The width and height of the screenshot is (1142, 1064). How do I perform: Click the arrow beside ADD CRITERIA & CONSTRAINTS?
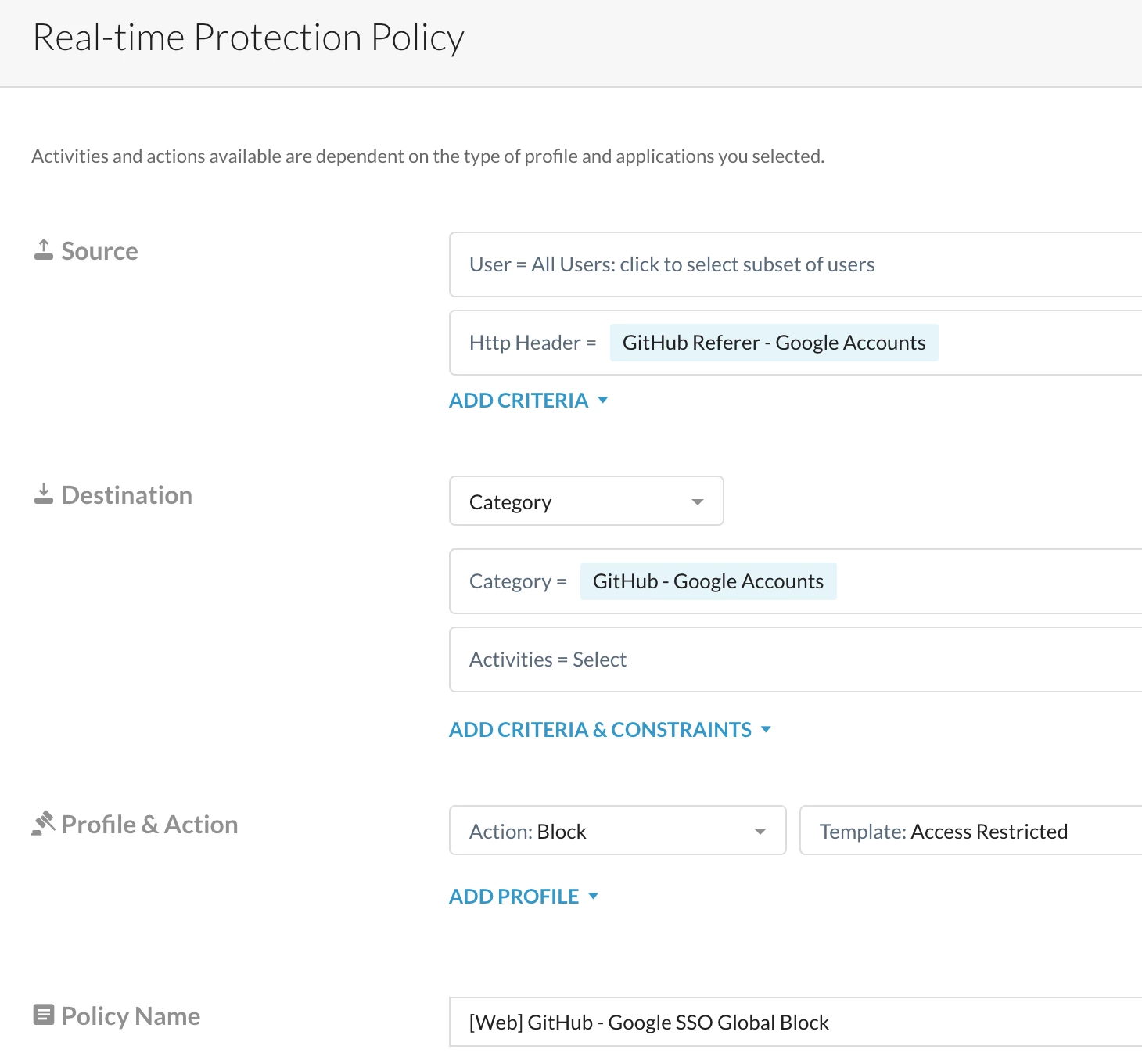click(x=766, y=729)
